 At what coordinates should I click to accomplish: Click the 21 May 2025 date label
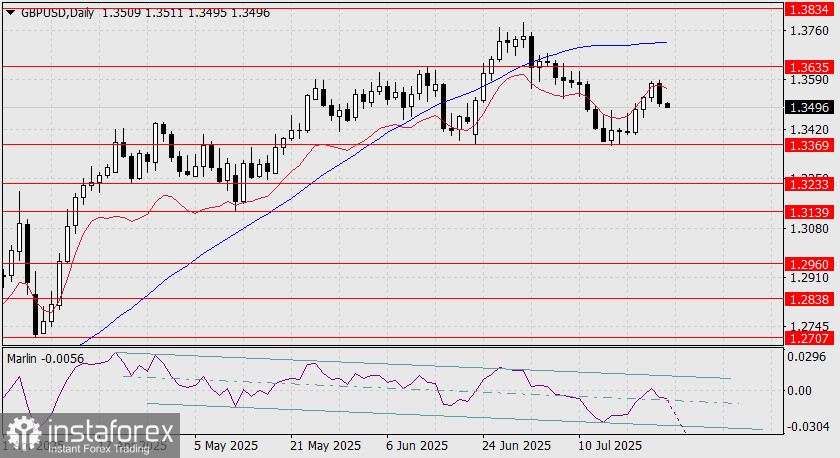tap(325, 446)
